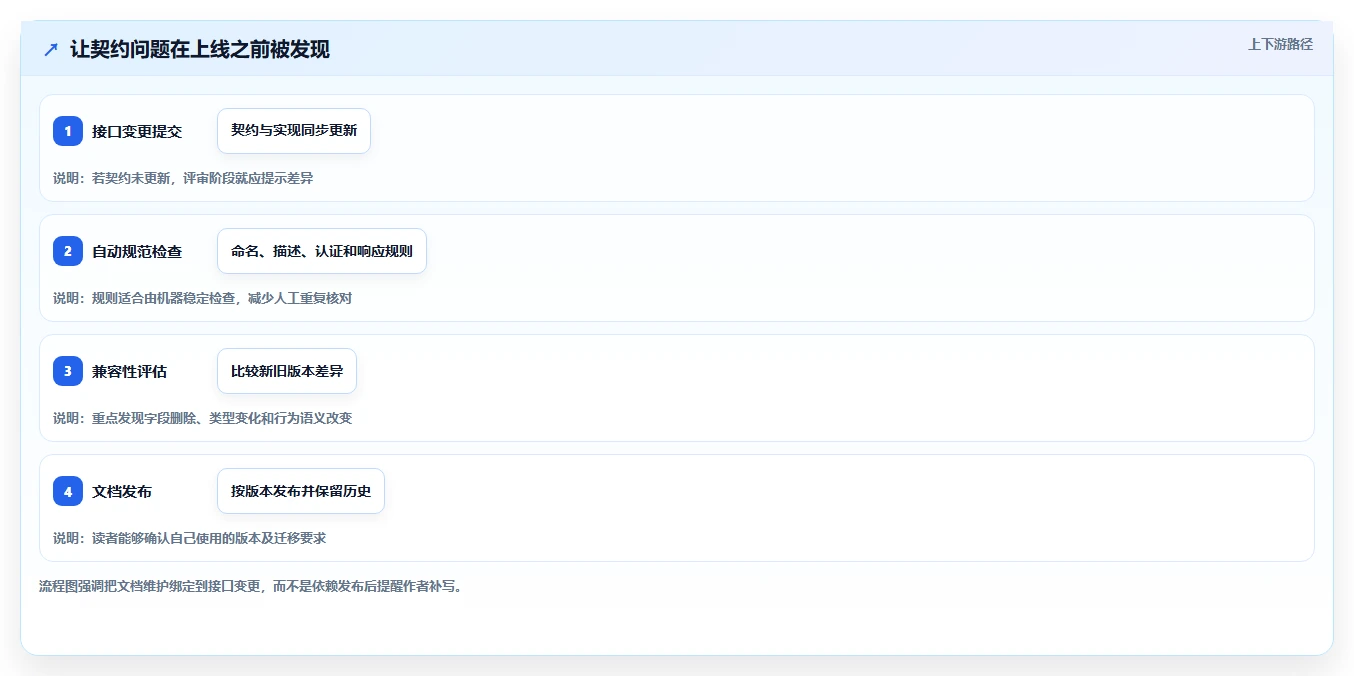Click the footer text 流程图强调把文档维护绑定到接口变更
The image size is (1354, 676).
(x=151, y=586)
